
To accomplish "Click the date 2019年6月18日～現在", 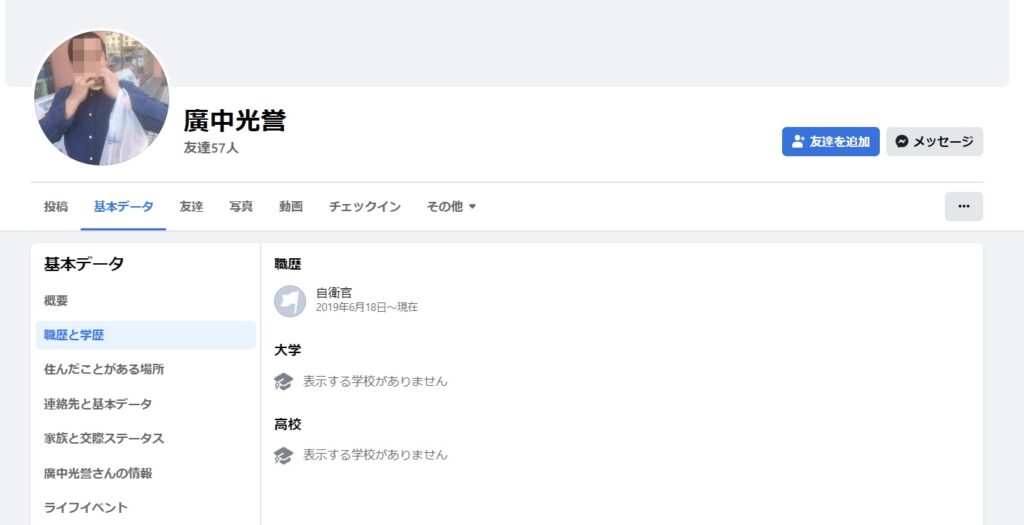I will coord(366,308).
